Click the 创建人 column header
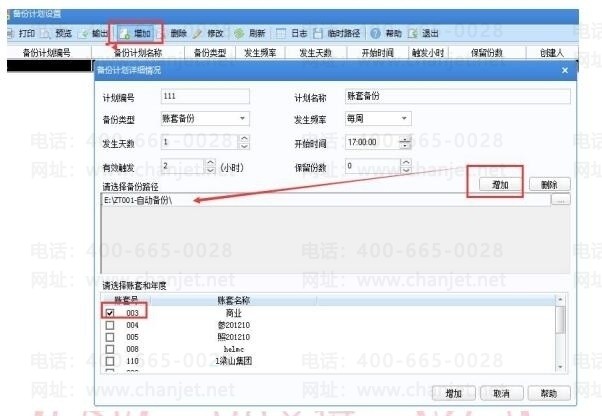This screenshot has height=416, width=602. tap(552, 53)
